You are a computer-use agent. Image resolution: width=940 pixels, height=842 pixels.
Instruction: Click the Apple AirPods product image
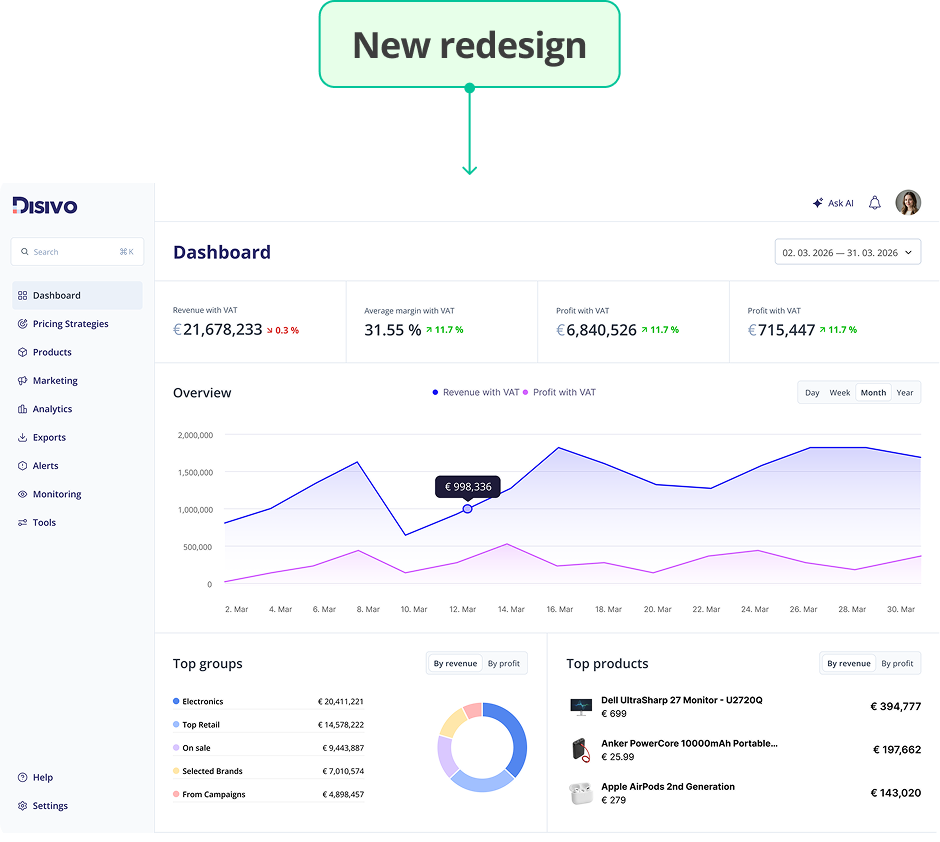pyautogui.click(x=581, y=793)
